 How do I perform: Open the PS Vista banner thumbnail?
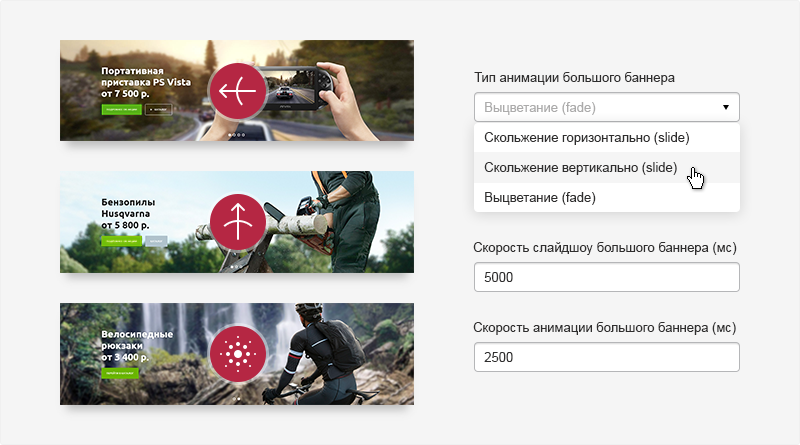pyautogui.click(x=237, y=90)
